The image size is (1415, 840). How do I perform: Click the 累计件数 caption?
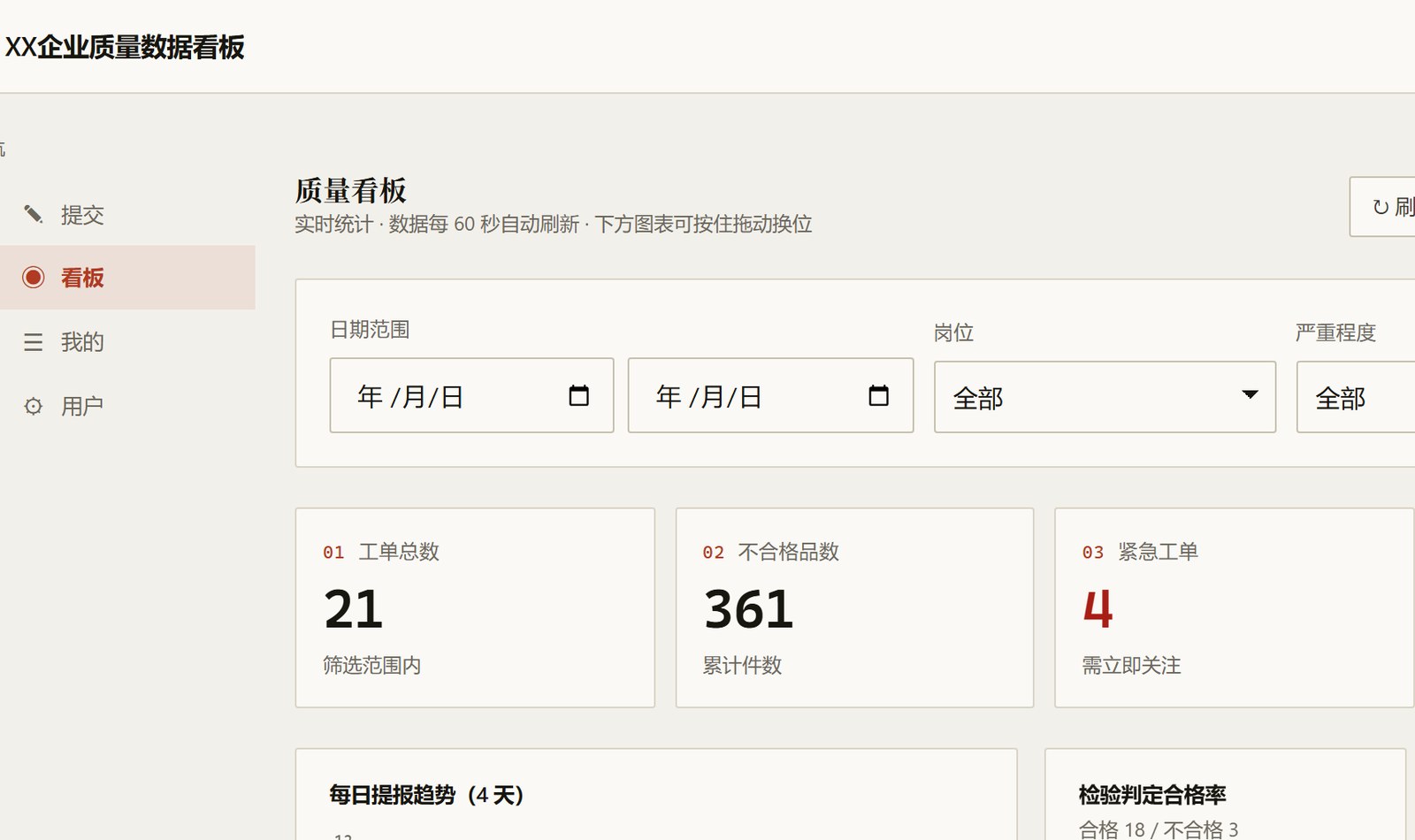[x=742, y=665]
